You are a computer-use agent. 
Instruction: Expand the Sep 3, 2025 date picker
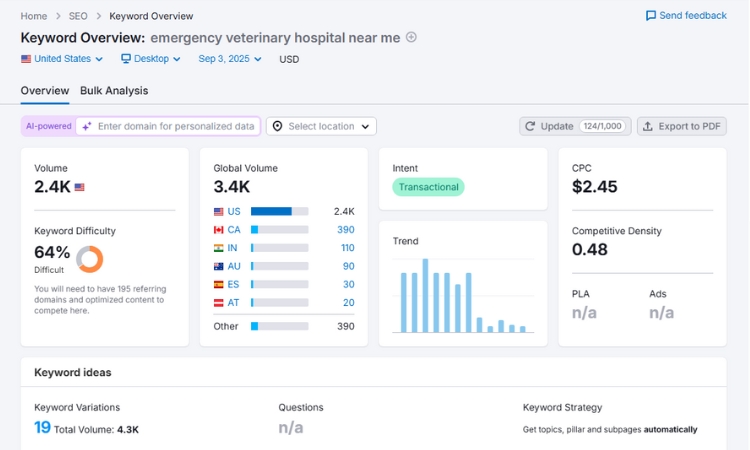click(x=230, y=59)
